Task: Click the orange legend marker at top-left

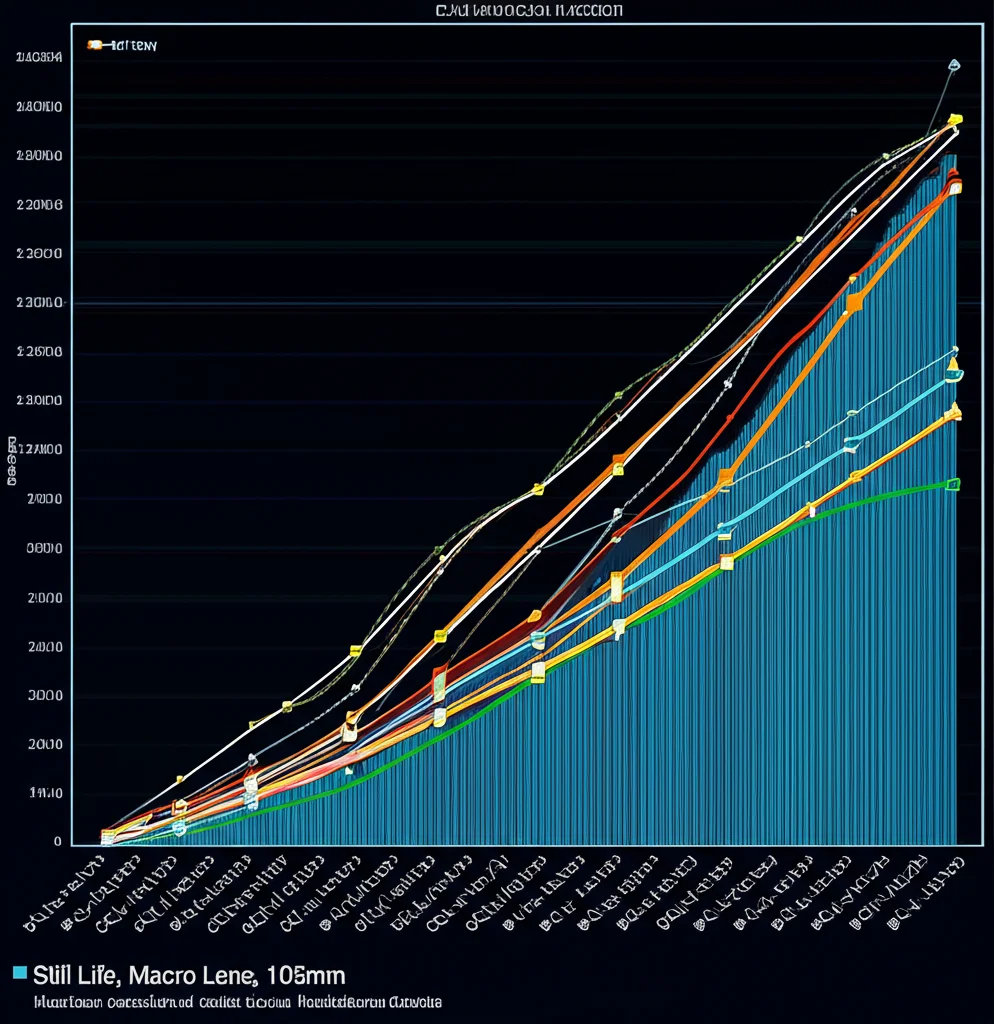Action: (95, 45)
